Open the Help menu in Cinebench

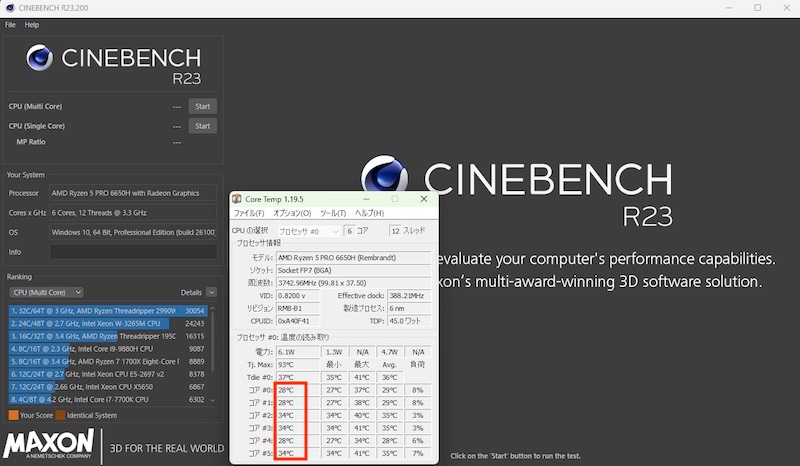pos(32,24)
